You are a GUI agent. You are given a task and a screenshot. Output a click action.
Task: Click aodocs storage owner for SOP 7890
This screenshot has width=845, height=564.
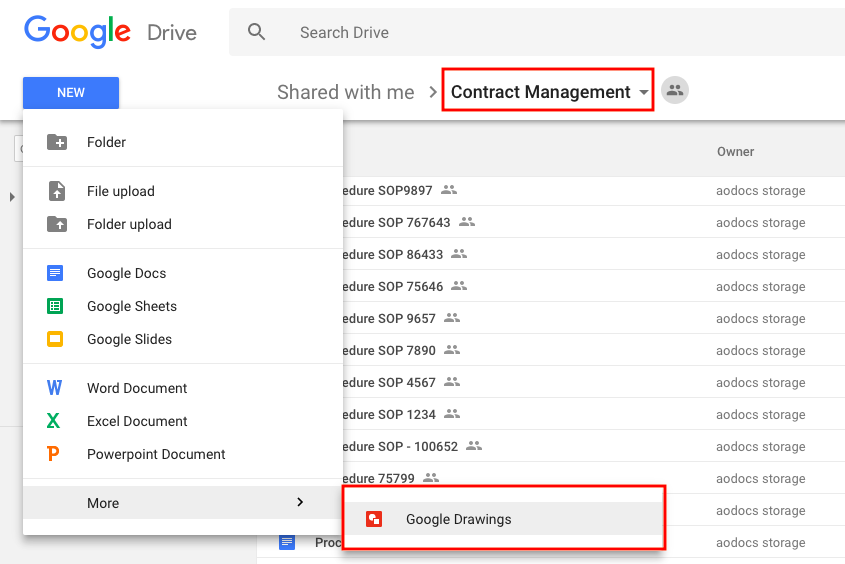point(760,350)
